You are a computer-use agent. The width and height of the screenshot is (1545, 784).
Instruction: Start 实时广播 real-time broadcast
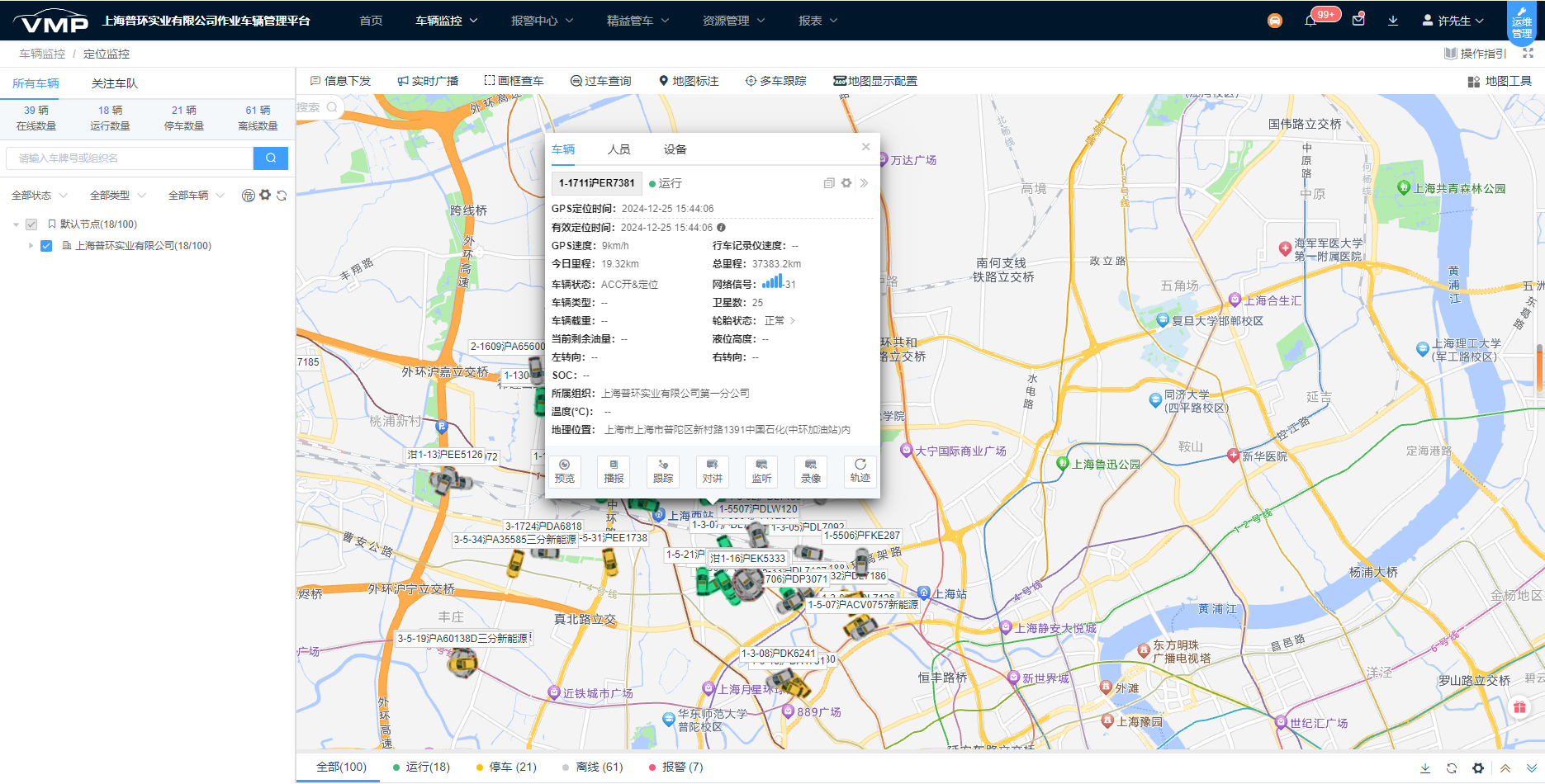pos(430,80)
